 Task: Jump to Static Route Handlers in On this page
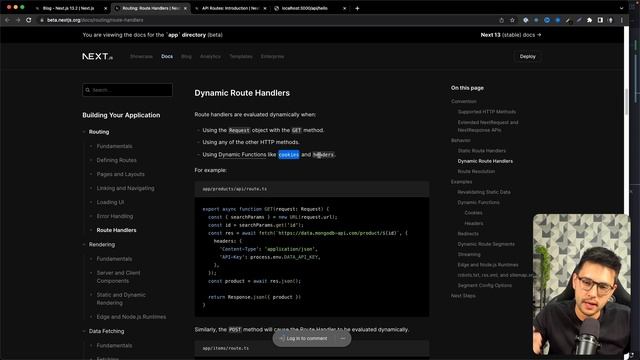pyautogui.click(x=482, y=151)
